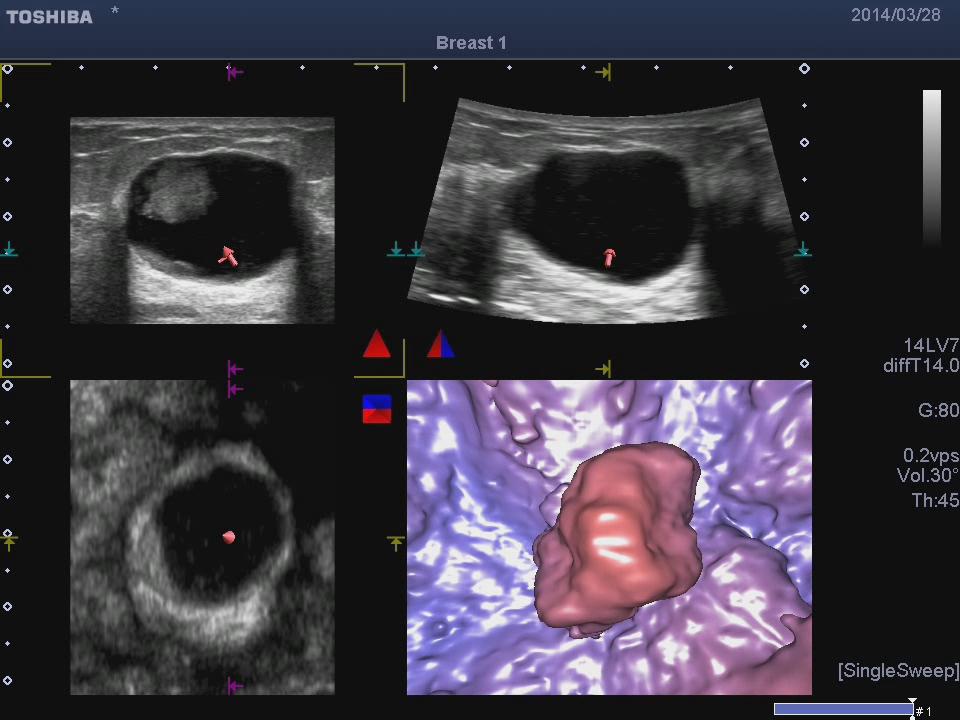Click the red and blue split triangle icon
This screenshot has height=720, width=960.
441,343
